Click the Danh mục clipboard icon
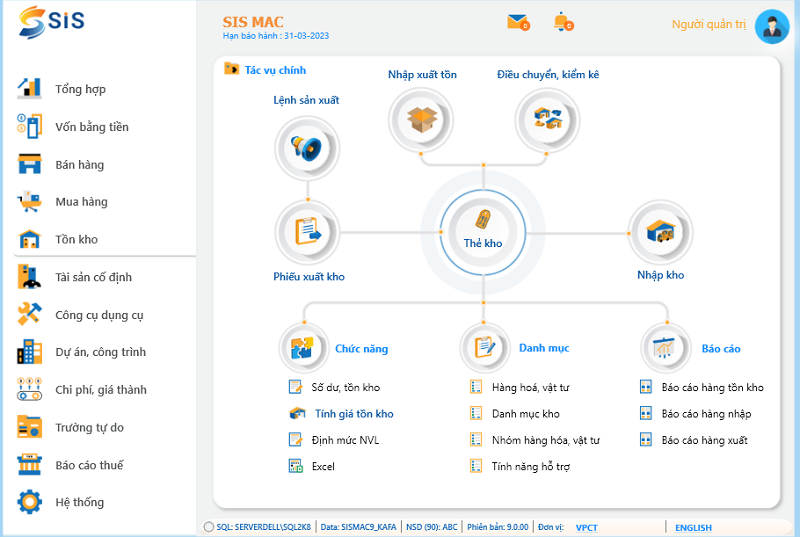 pos(484,348)
